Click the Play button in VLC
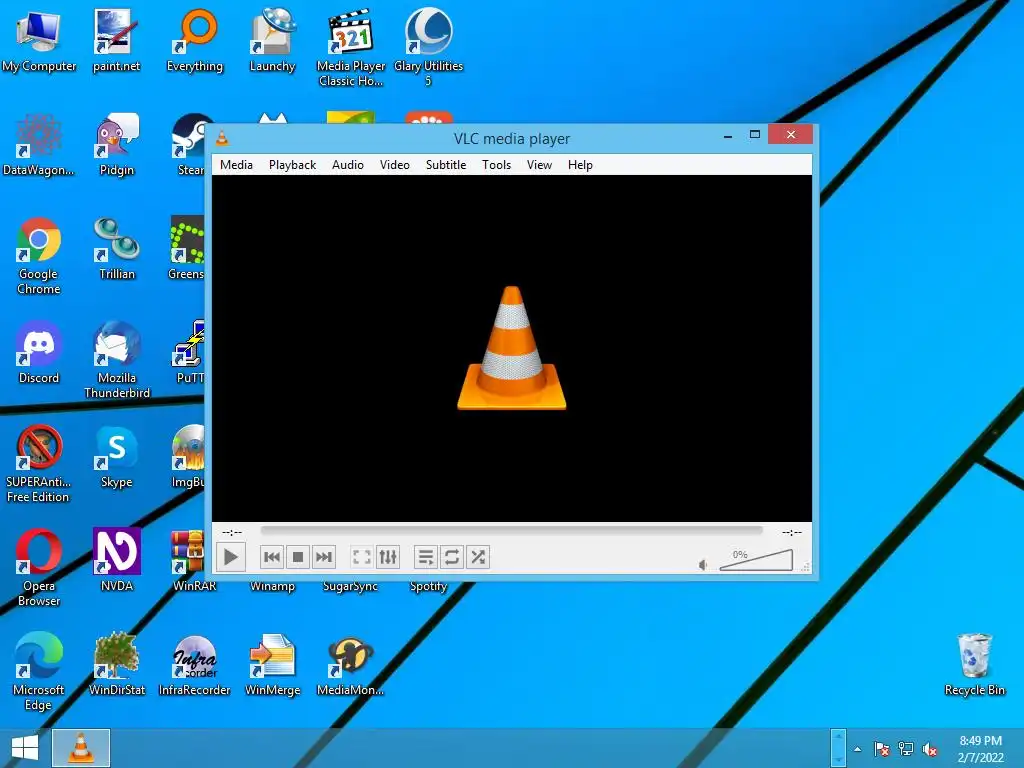Image resolution: width=1024 pixels, height=768 pixels. [x=231, y=557]
